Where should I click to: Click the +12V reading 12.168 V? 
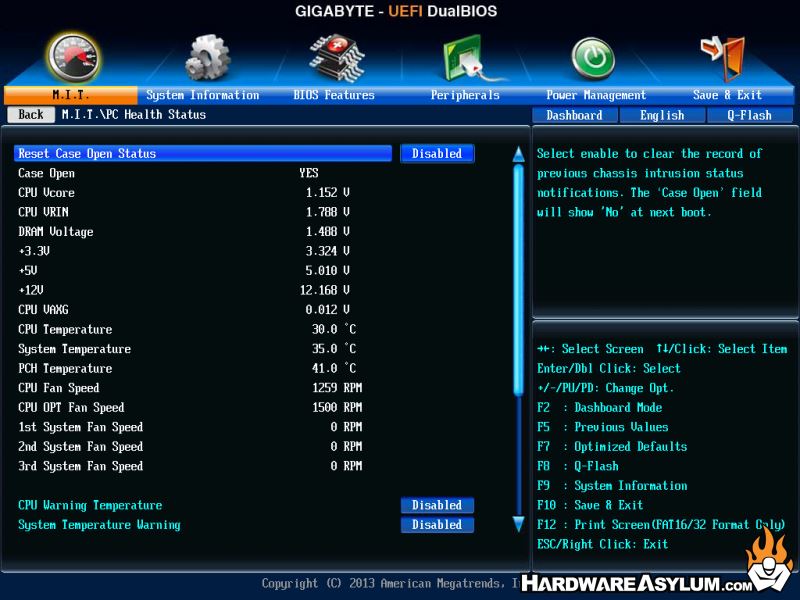tap(324, 290)
